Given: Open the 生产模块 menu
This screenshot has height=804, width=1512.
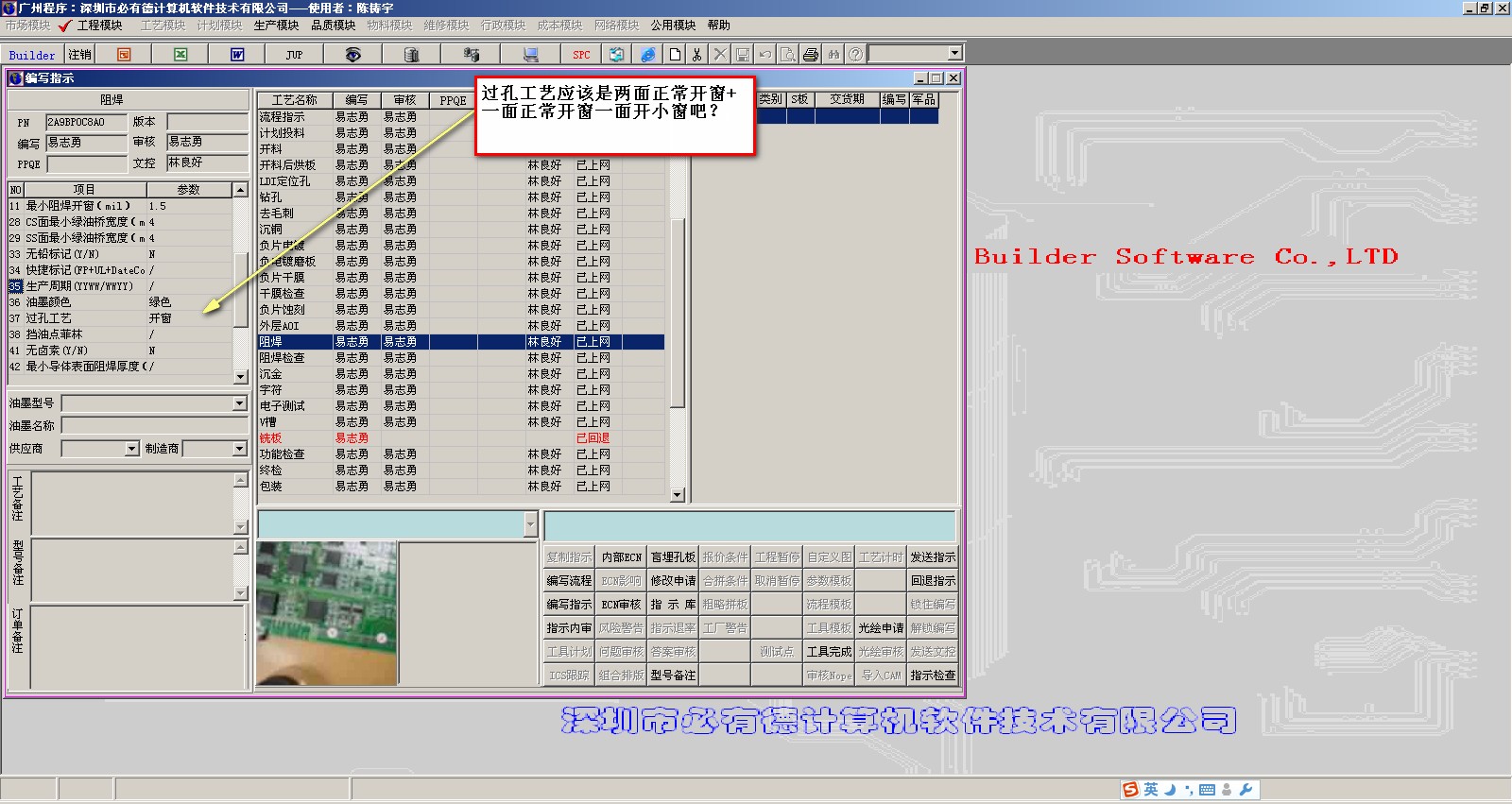Looking at the screenshot, I should coord(276,26).
